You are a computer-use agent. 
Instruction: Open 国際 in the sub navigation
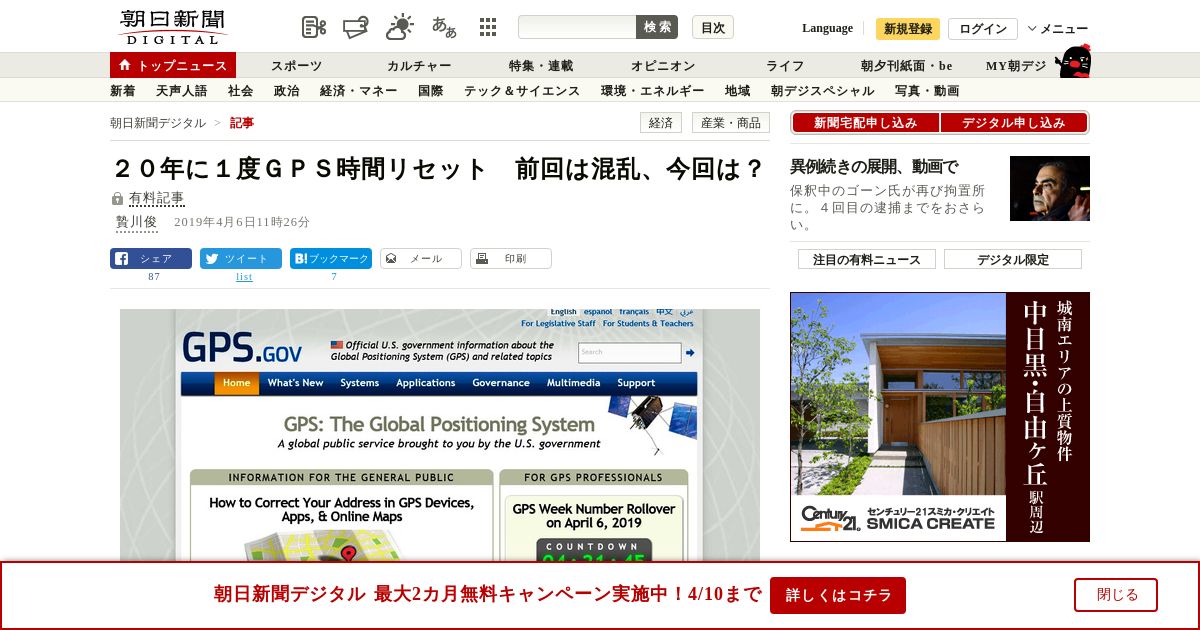431,91
